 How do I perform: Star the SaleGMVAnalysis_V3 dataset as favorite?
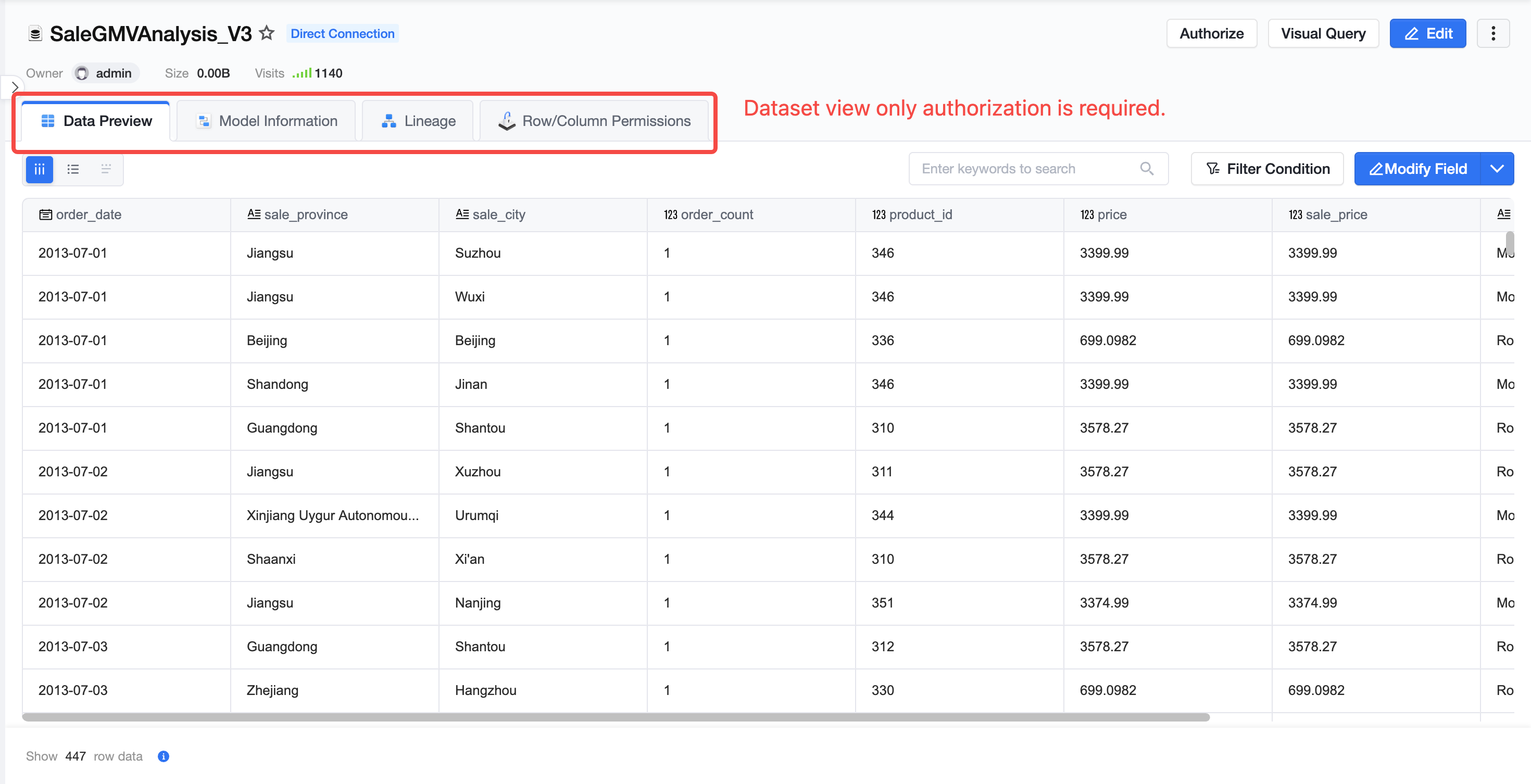point(267,33)
